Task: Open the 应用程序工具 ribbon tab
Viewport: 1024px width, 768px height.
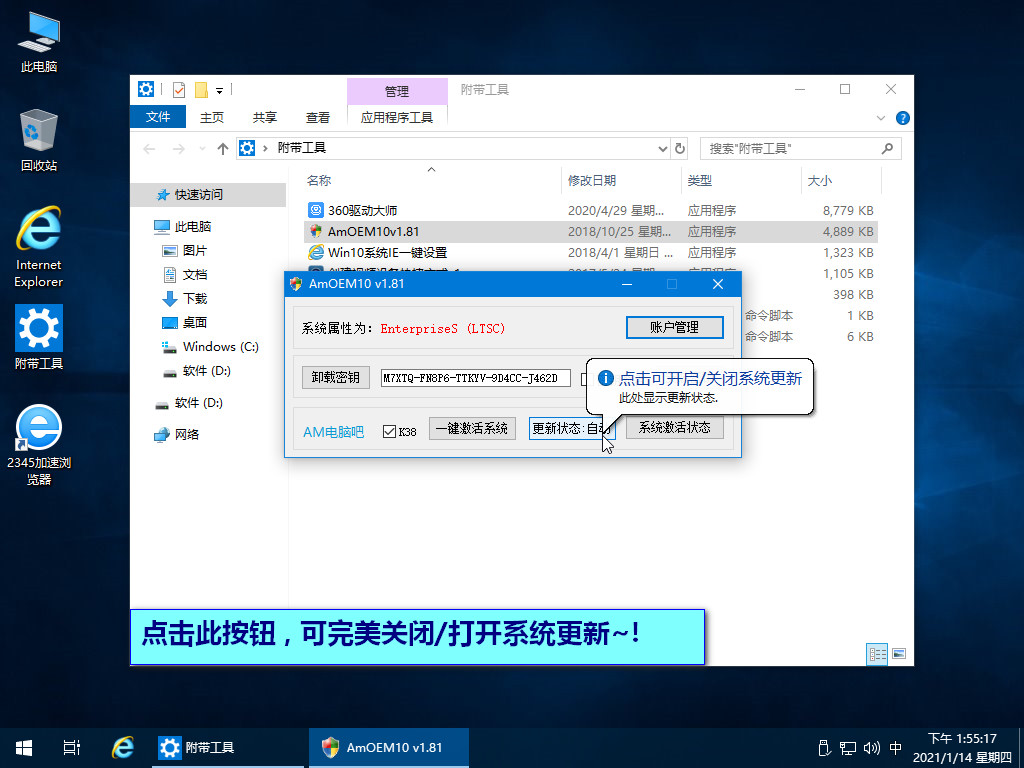Action: tap(397, 117)
